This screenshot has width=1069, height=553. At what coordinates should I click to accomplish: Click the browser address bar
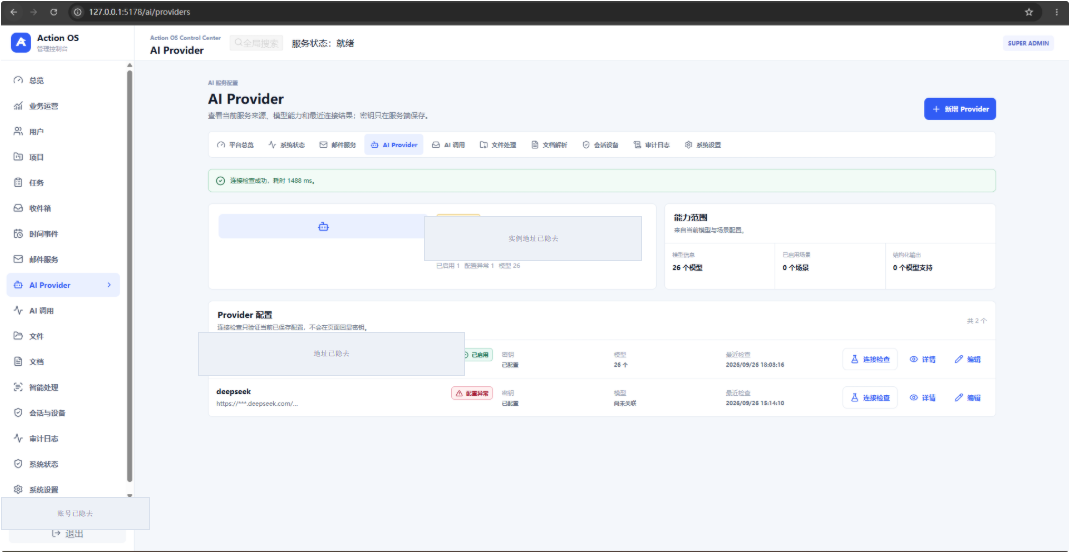click(545, 12)
